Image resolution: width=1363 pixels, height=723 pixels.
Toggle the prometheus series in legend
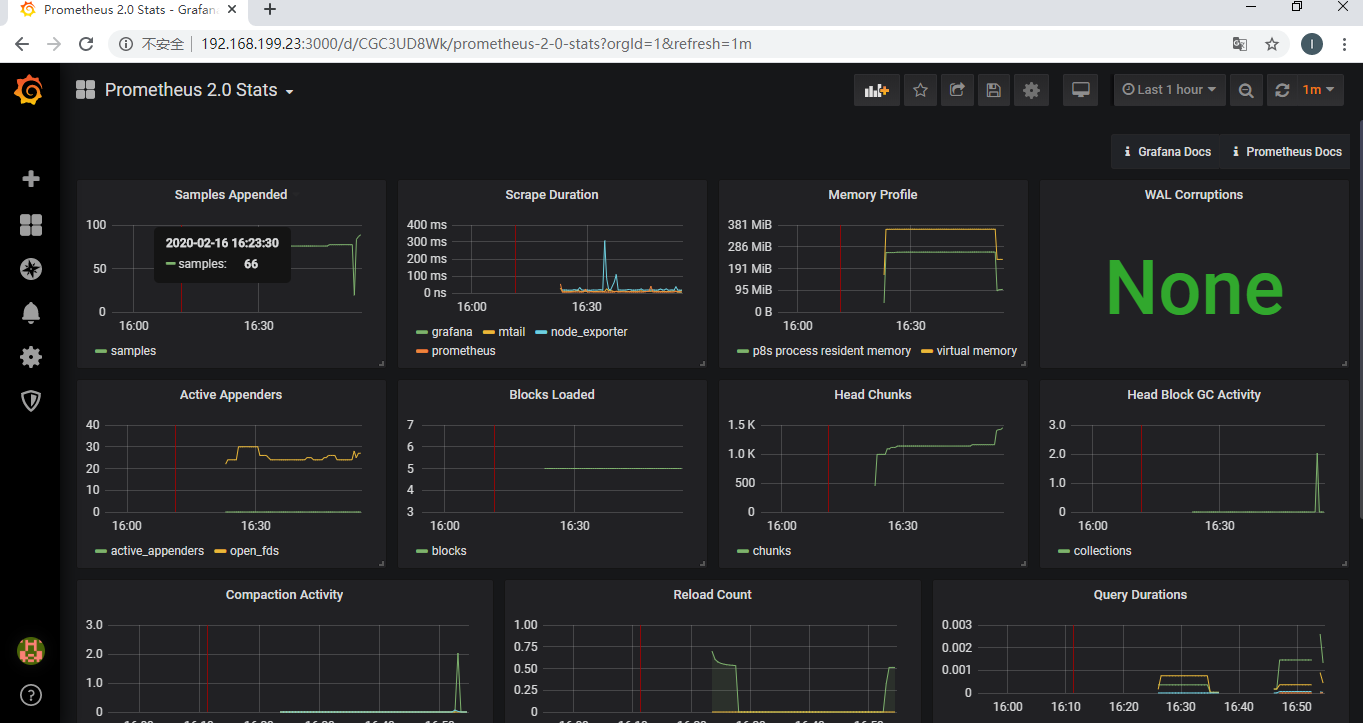[463, 351]
